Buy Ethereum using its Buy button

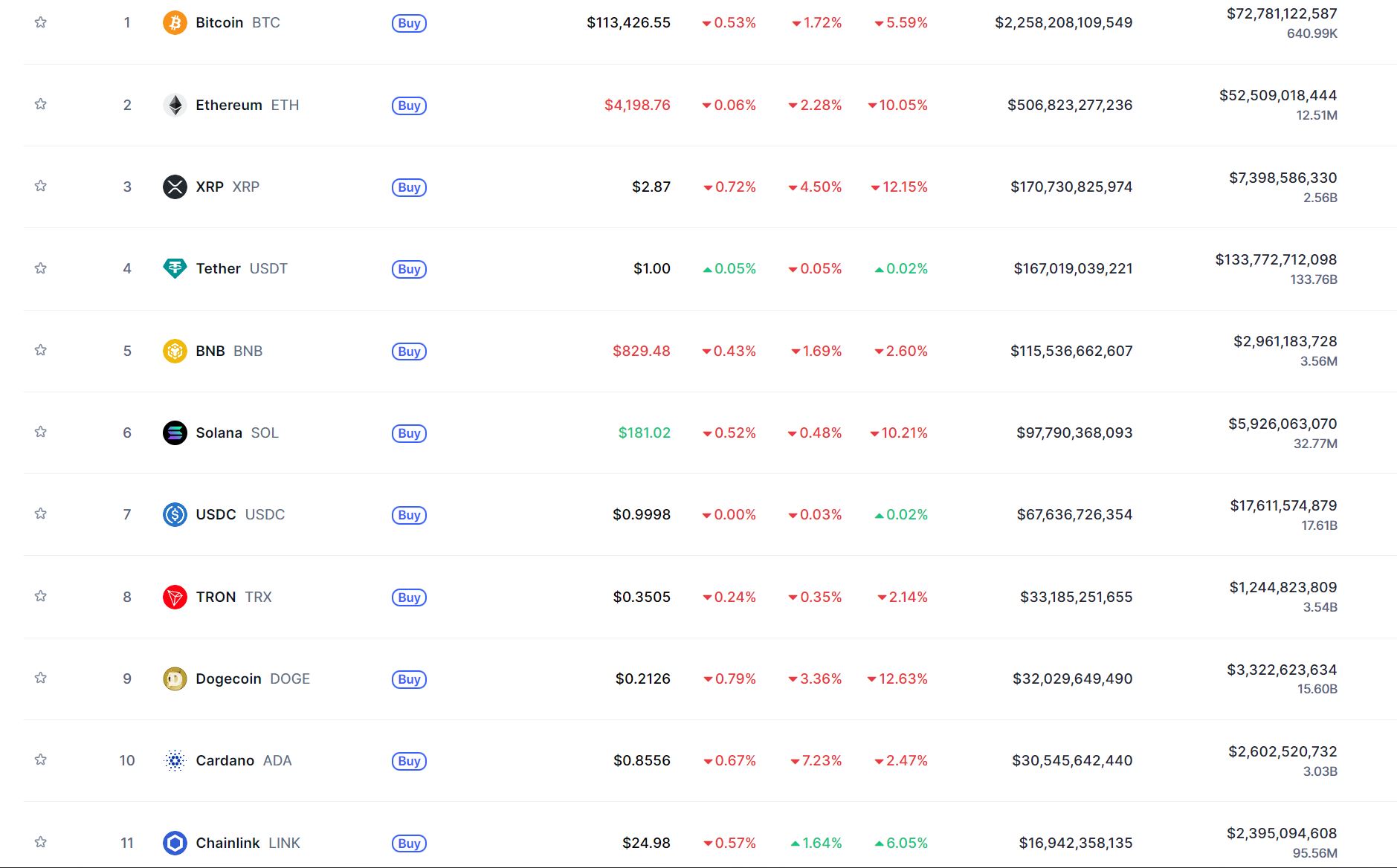click(409, 106)
